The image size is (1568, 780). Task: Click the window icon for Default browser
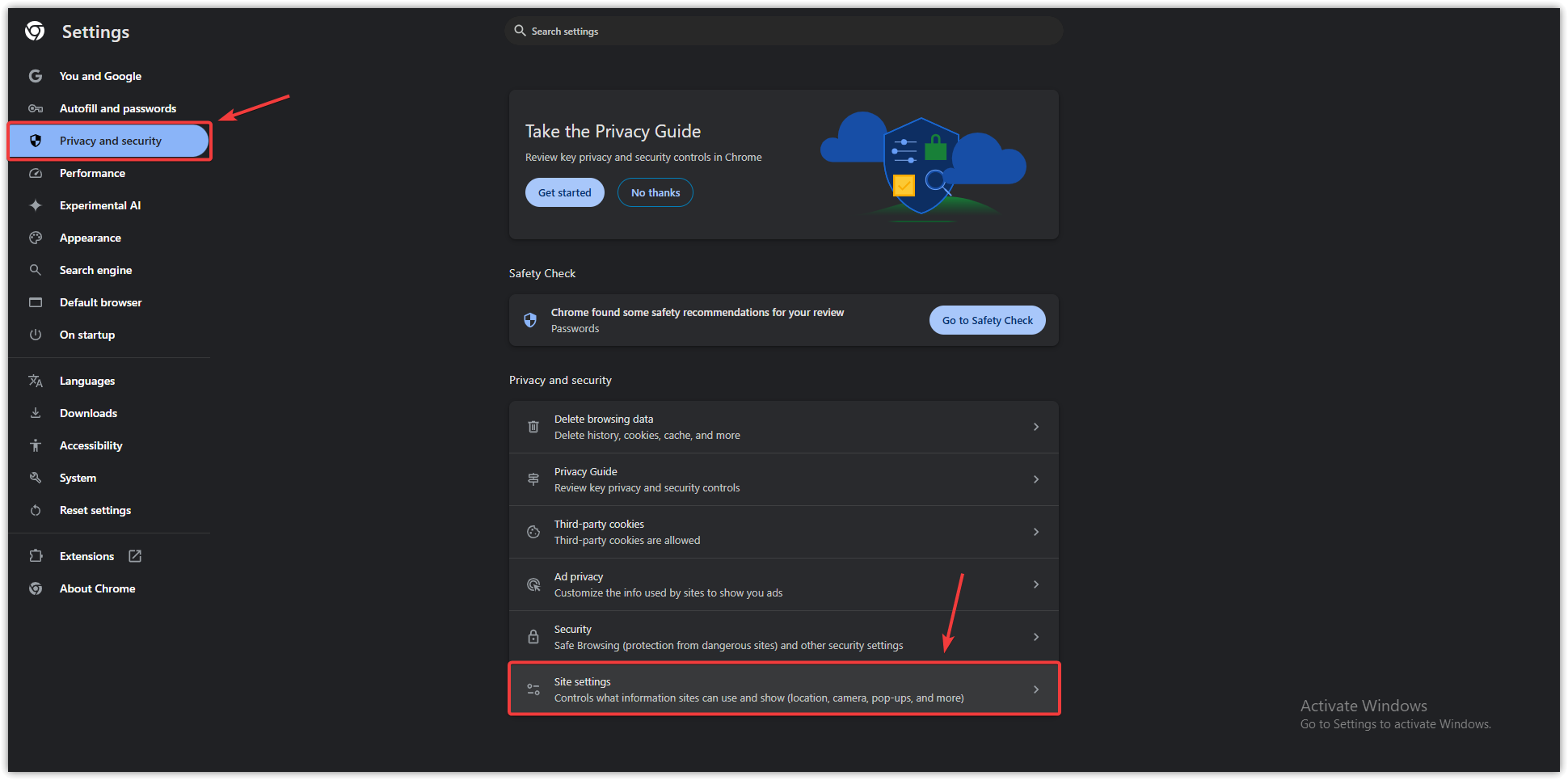[x=36, y=302]
